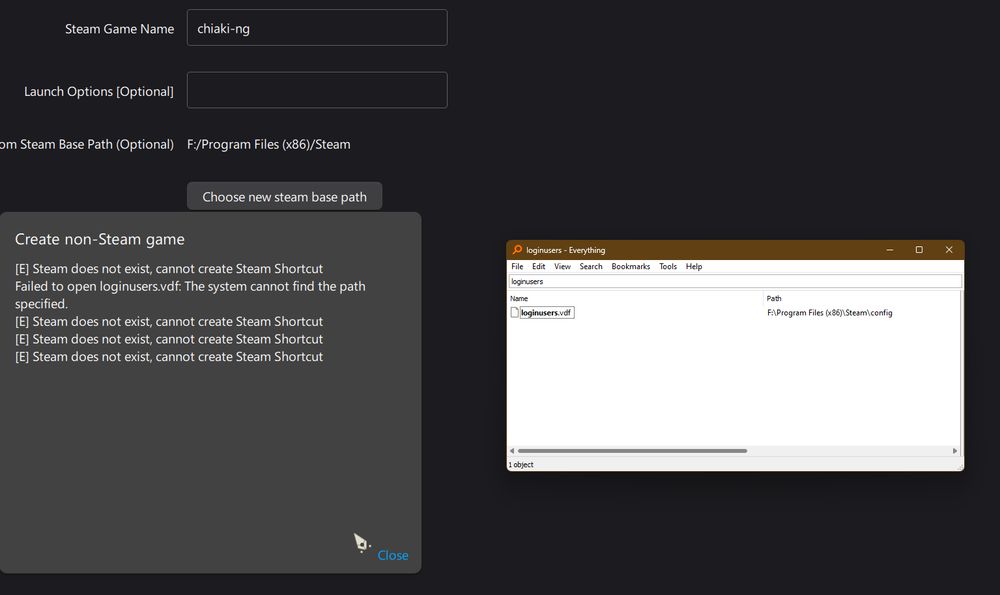Click the Launch Options input field
This screenshot has width=1000, height=595.
317,90
